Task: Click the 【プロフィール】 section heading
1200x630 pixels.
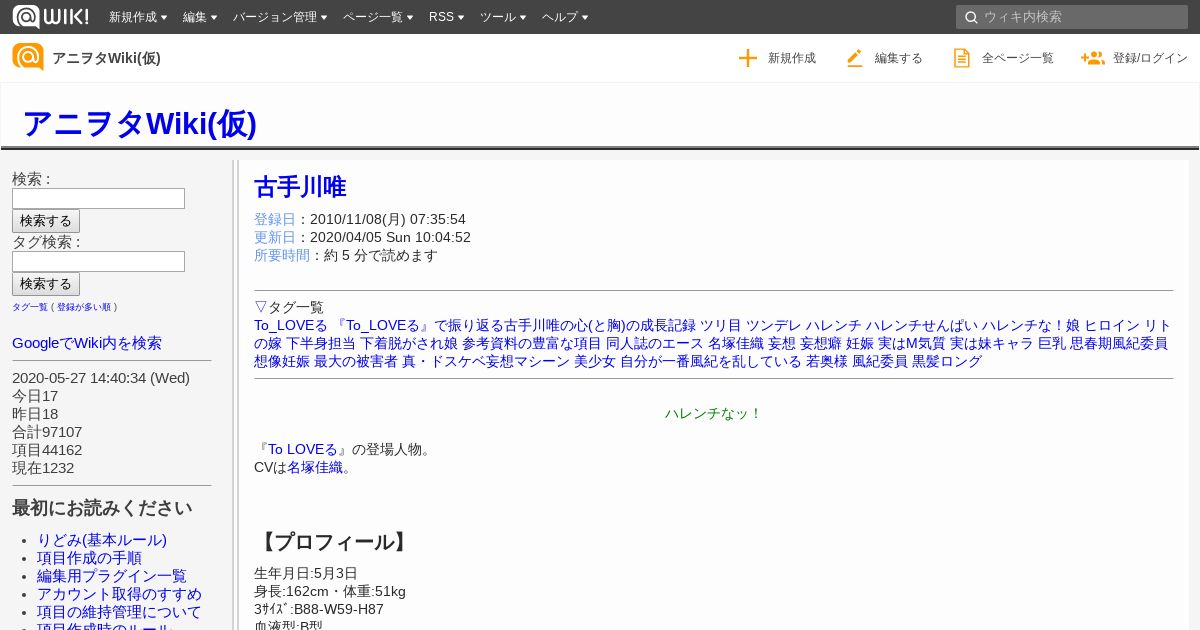Action: [x=334, y=542]
